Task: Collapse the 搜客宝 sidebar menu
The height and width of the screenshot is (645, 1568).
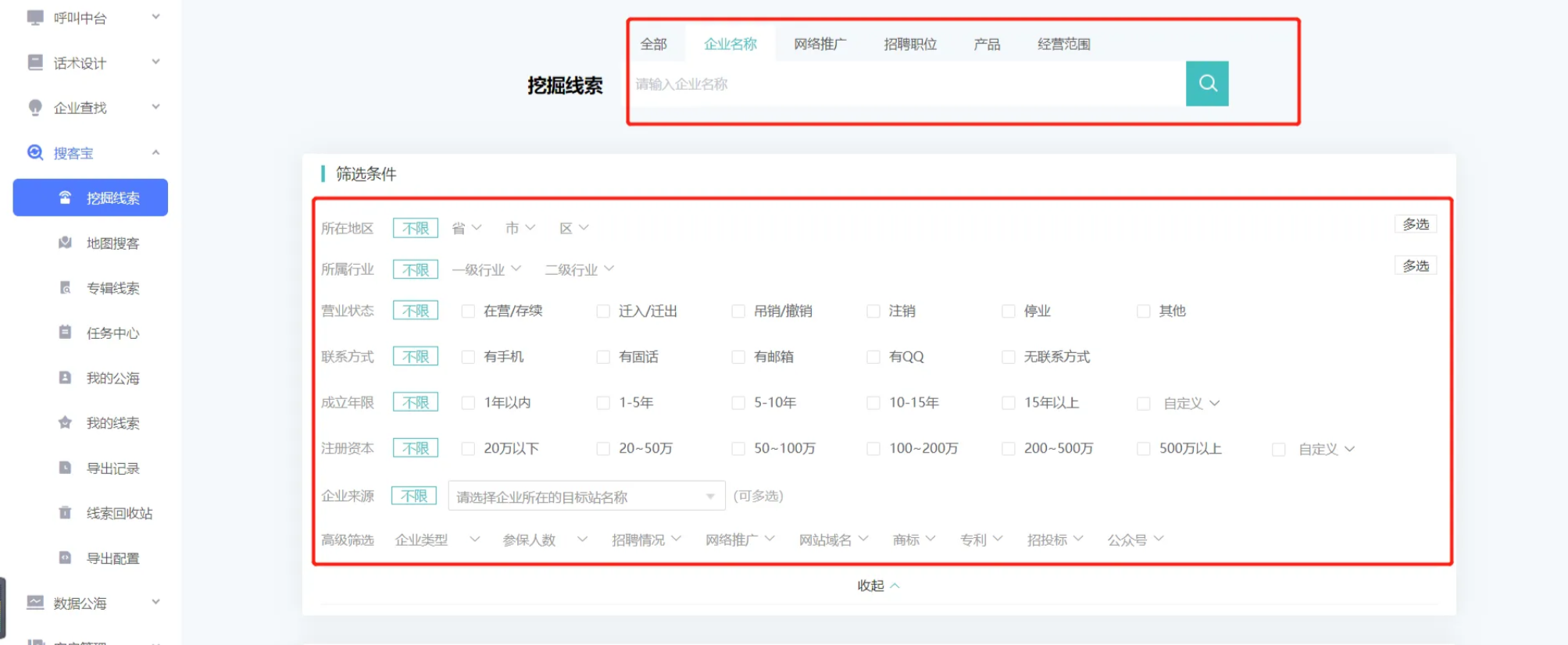Action: [155, 153]
